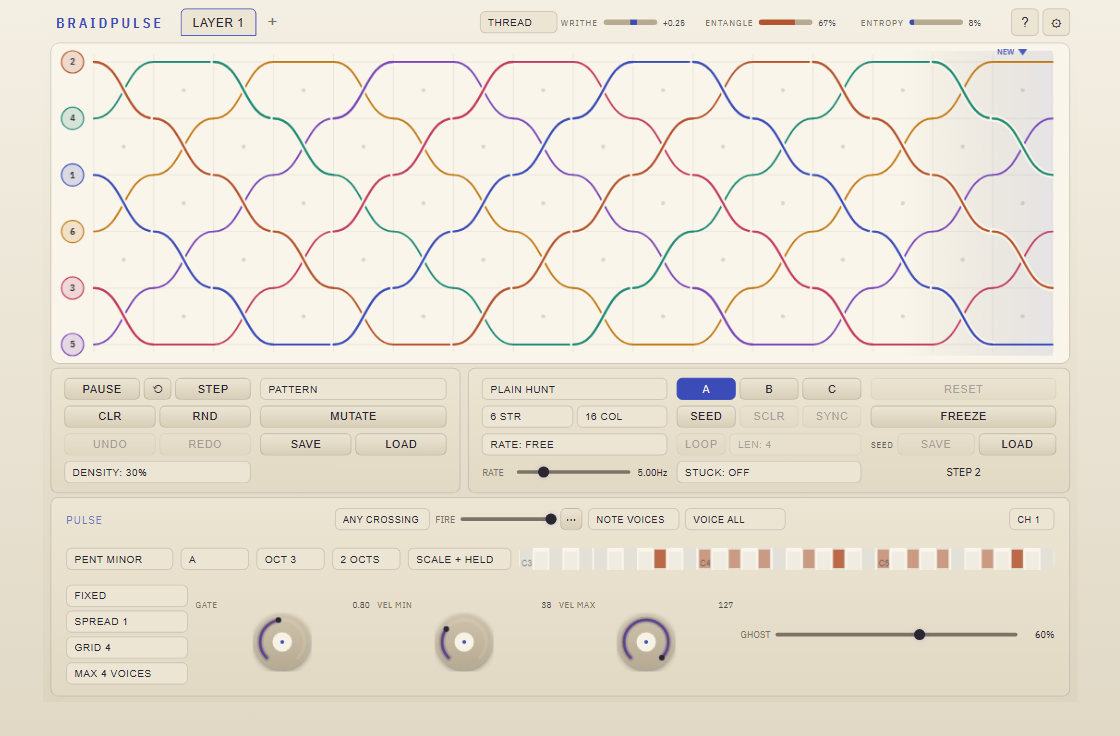1120x736 pixels.
Task: Select strand circle number 6
Action: (x=72, y=232)
